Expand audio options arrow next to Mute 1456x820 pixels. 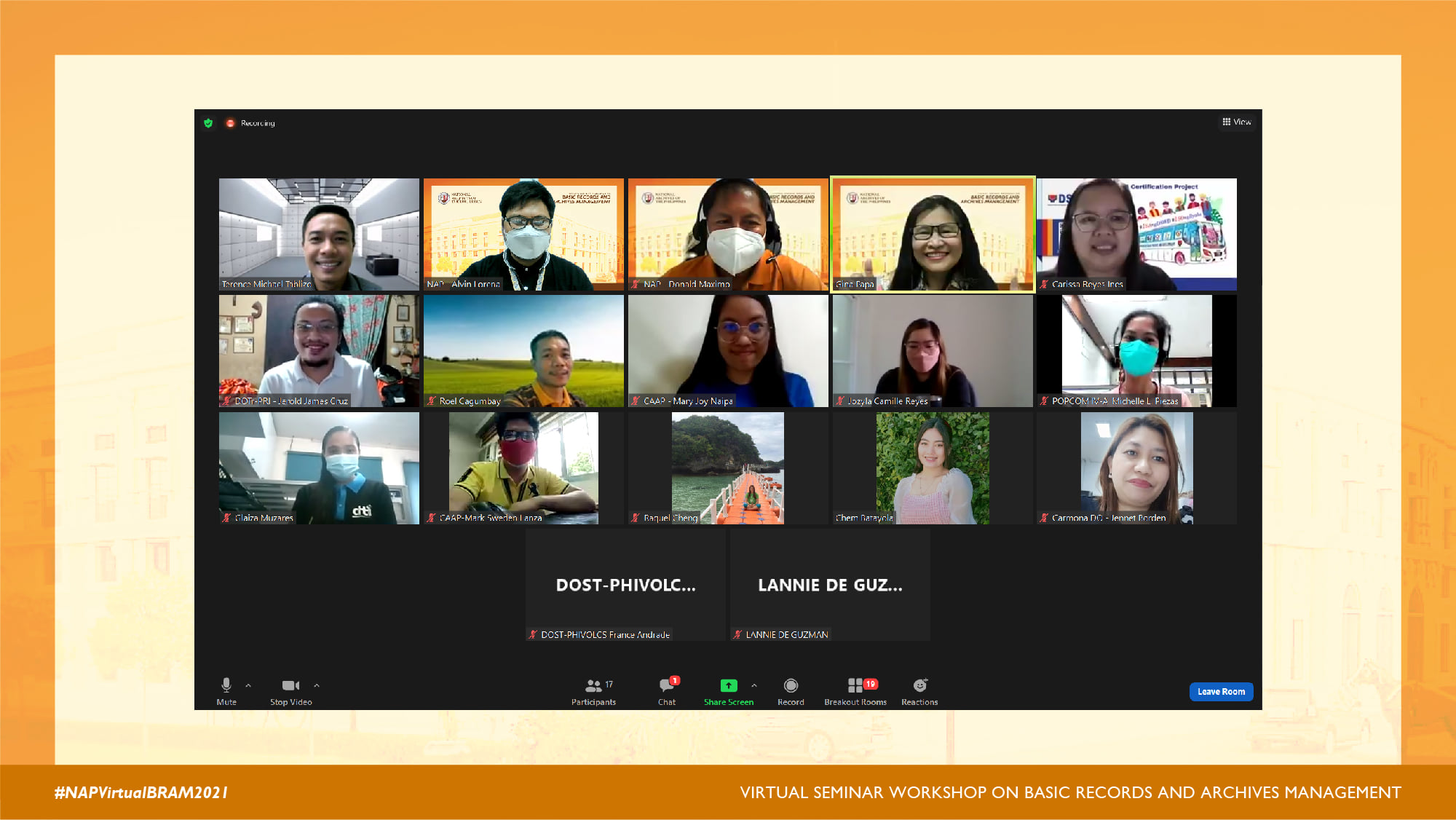248,685
